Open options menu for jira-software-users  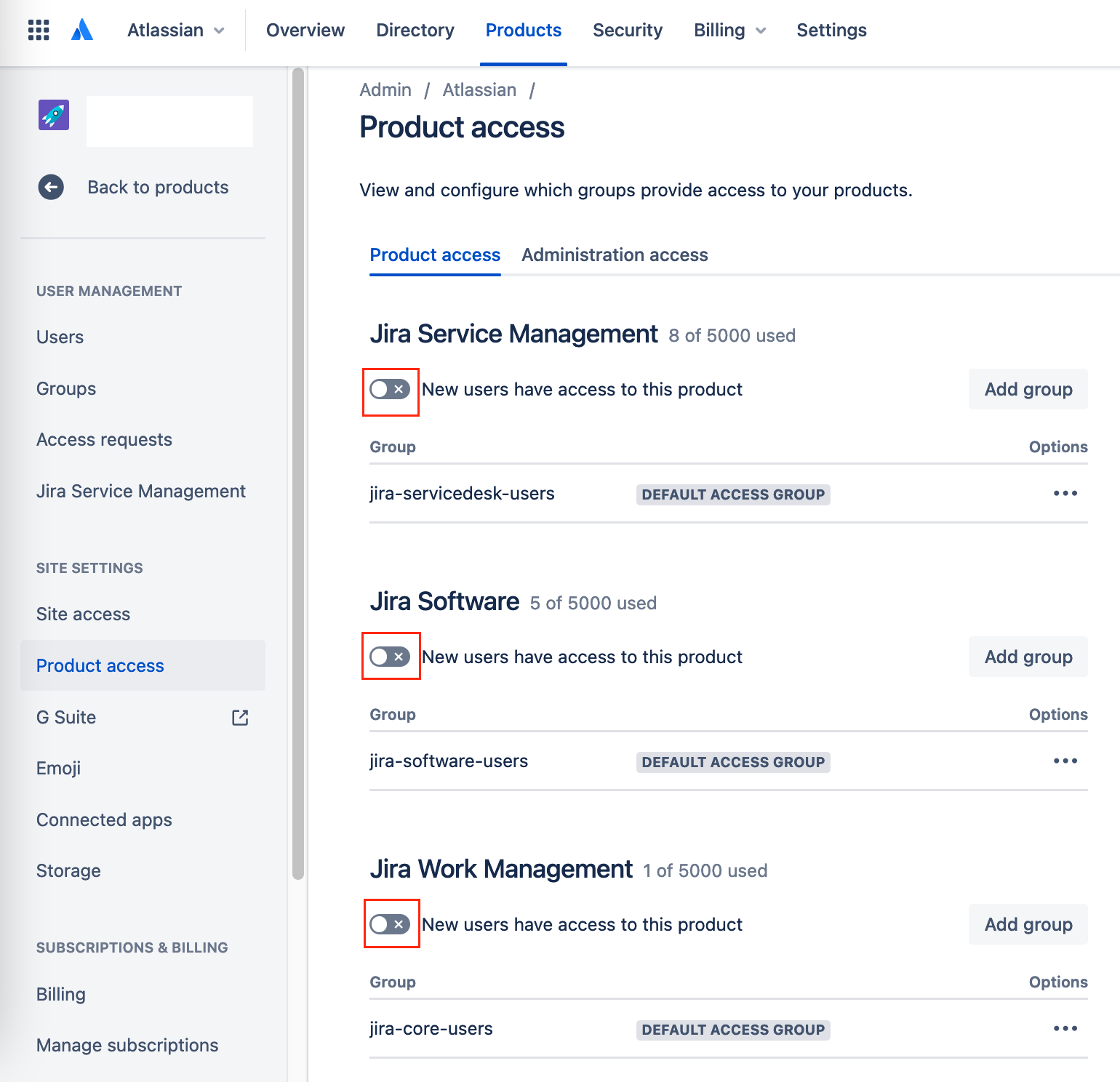click(1065, 761)
